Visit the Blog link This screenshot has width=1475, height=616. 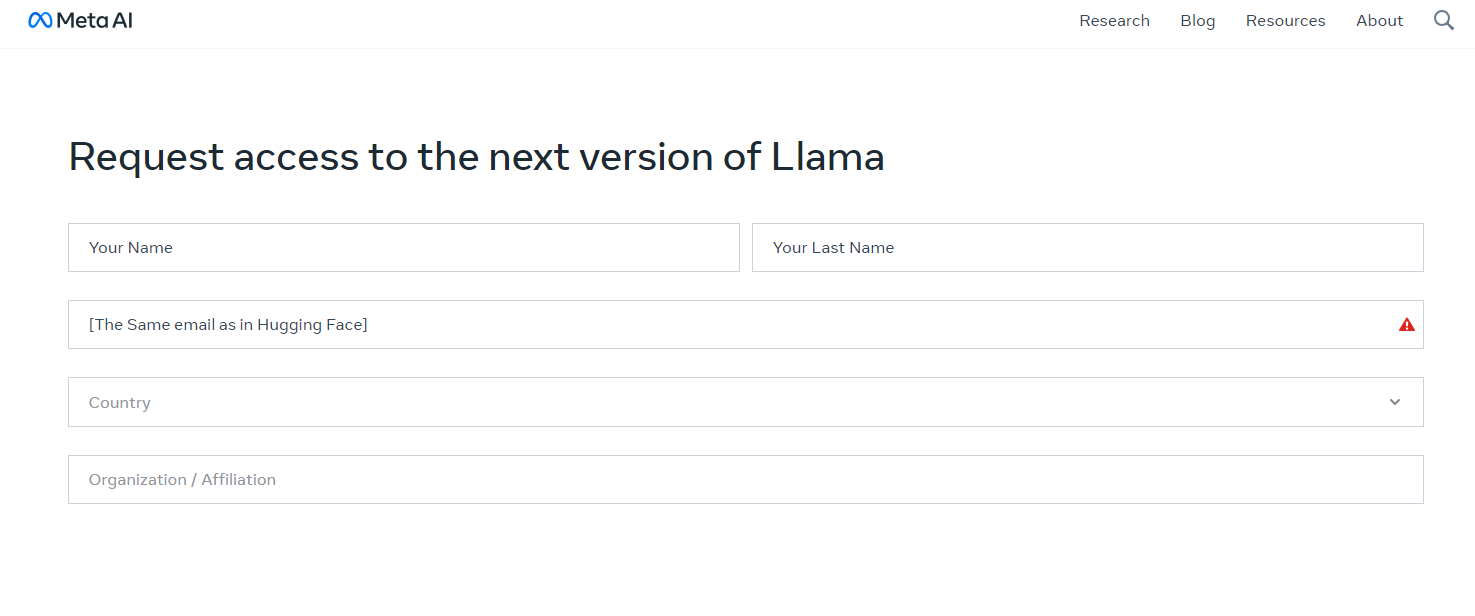click(1197, 20)
